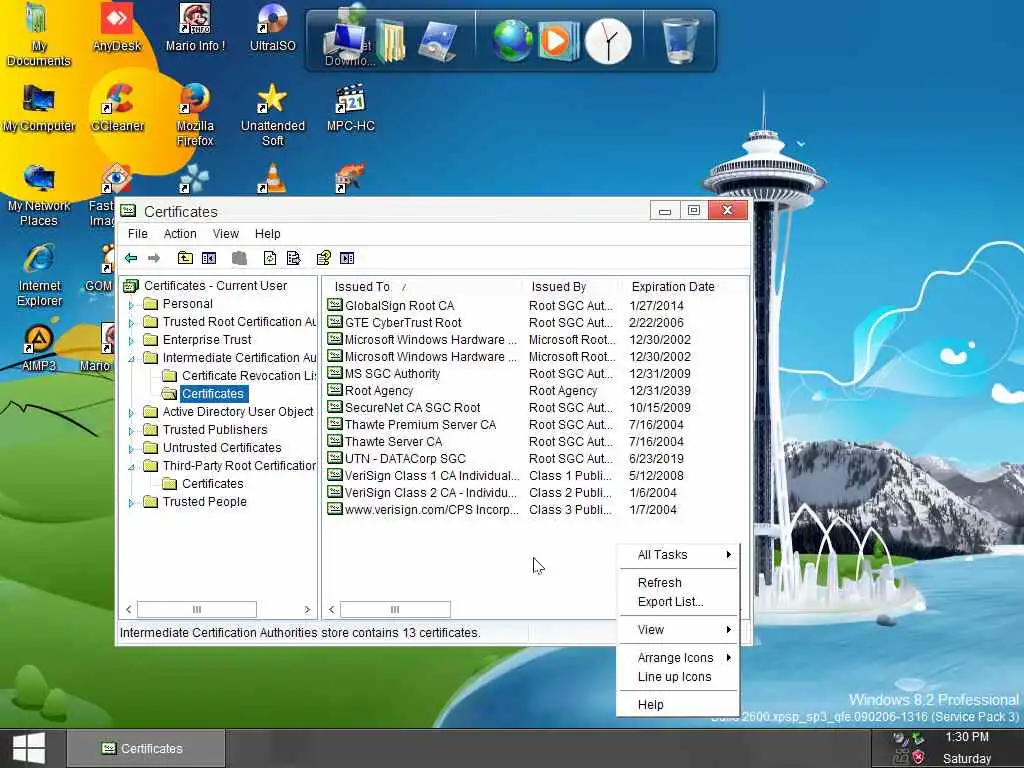Toggle Show/Hide Console Tree toolbar icon
This screenshot has width=1024, height=768.
coord(209,258)
